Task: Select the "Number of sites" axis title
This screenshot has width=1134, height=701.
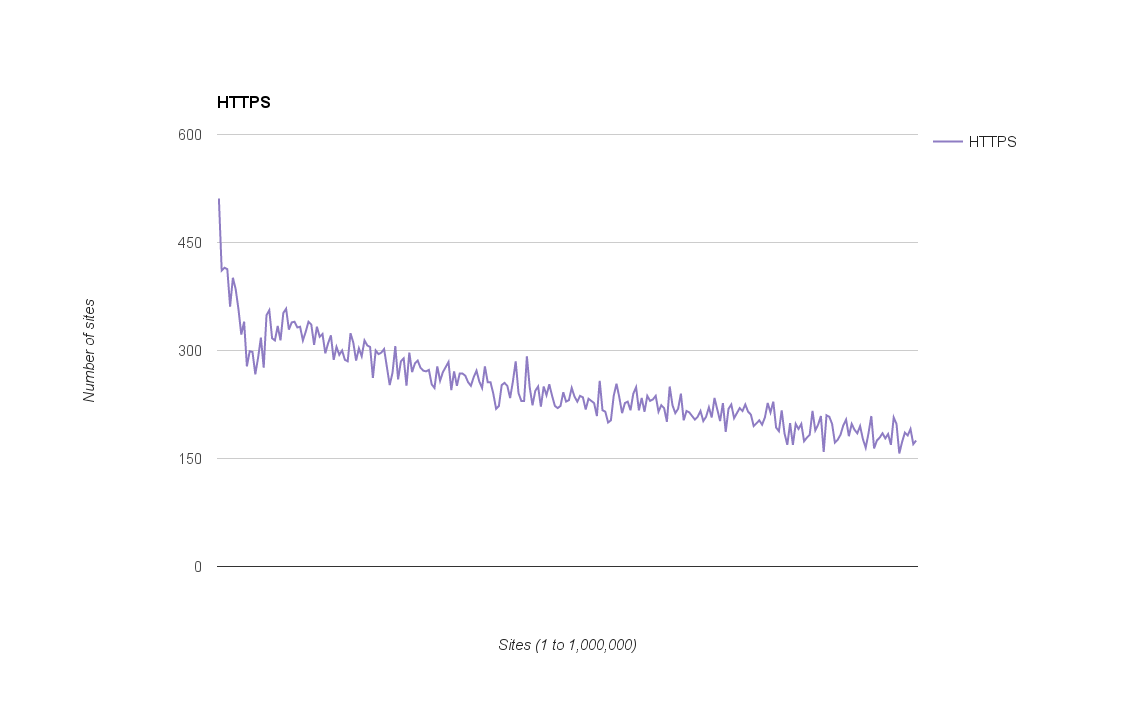Action: coord(89,350)
